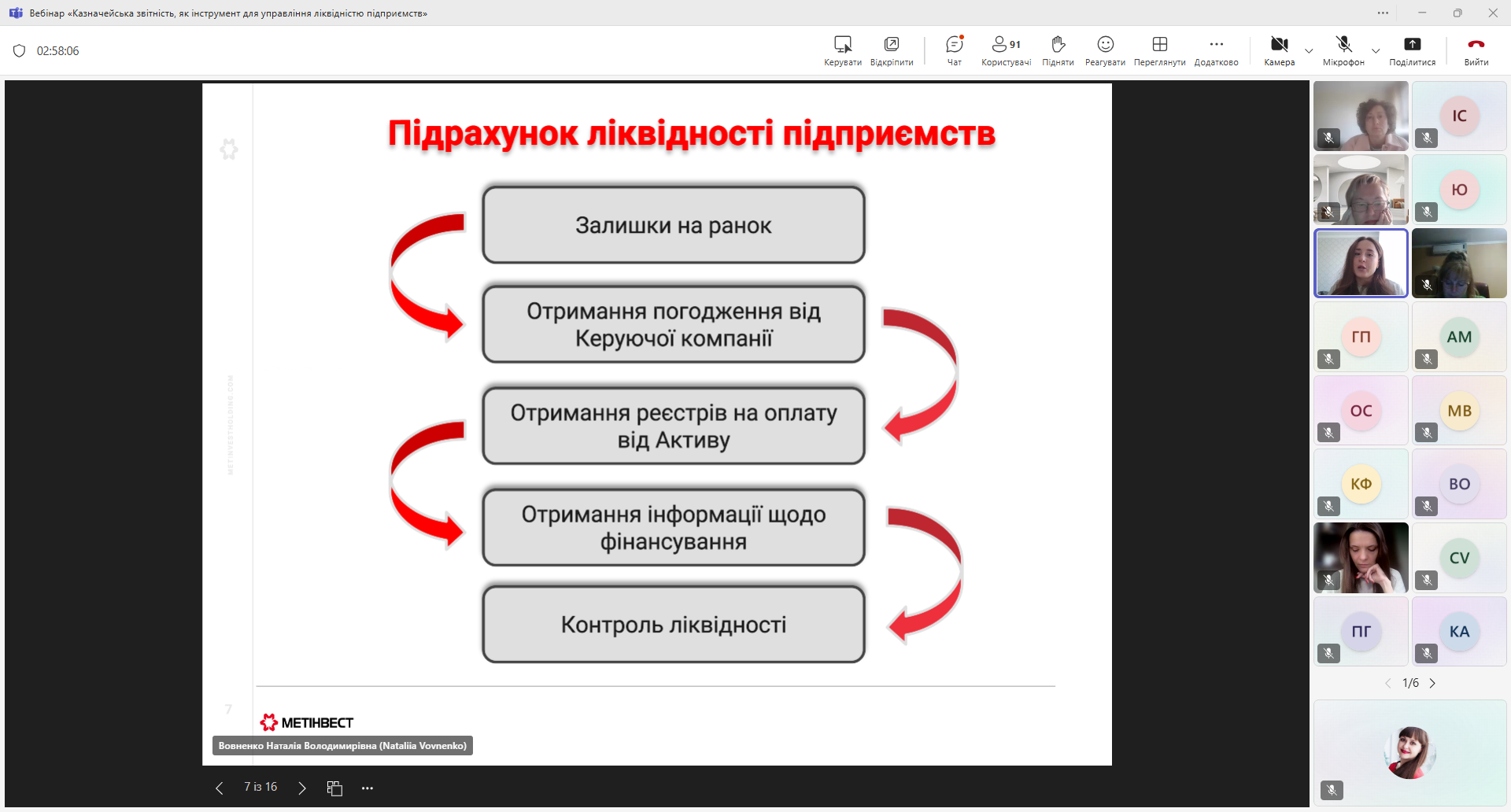Open the Чат (Chat) panel
This screenshot has width=1511, height=812.
click(x=954, y=50)
